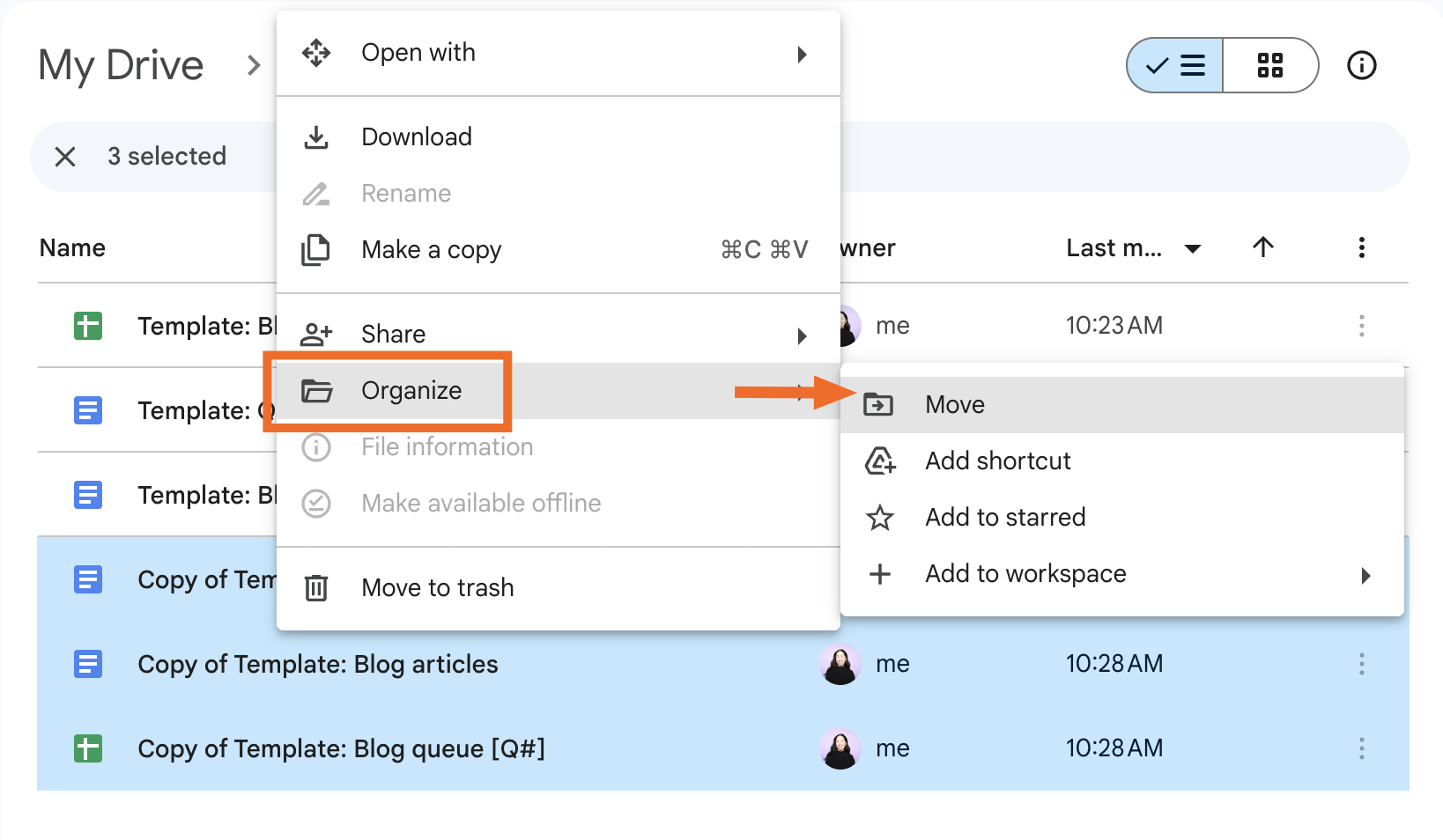Viewport: 1443px width, 840px height.
Task: Click the Add shortcut icon in submenu
Action: click(880, 461)
